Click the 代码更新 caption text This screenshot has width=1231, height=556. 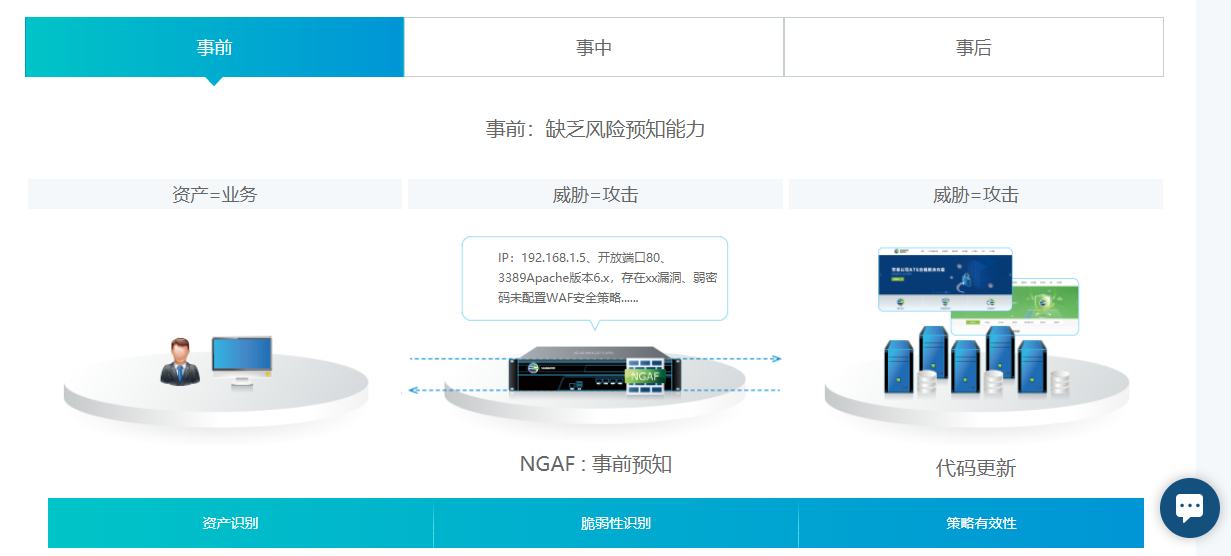(x=975, y=468)
